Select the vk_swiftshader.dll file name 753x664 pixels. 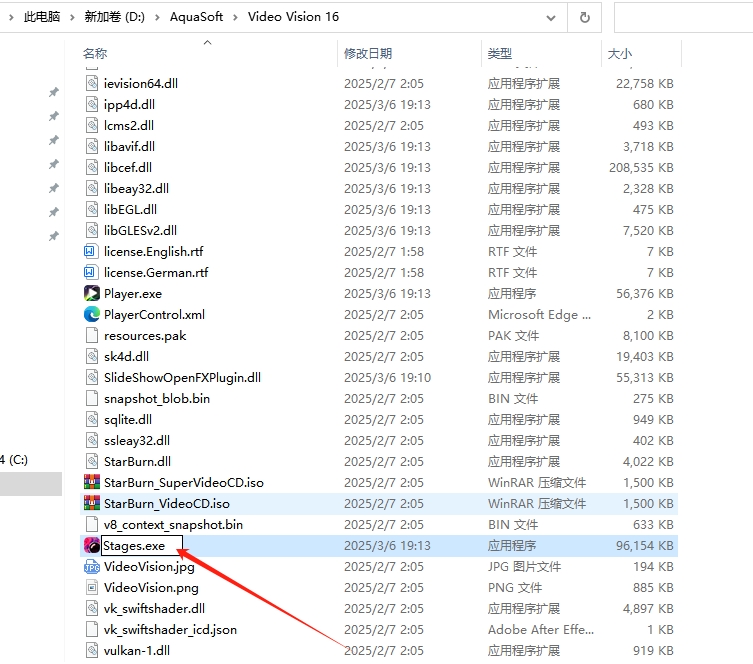pos(154,609)
